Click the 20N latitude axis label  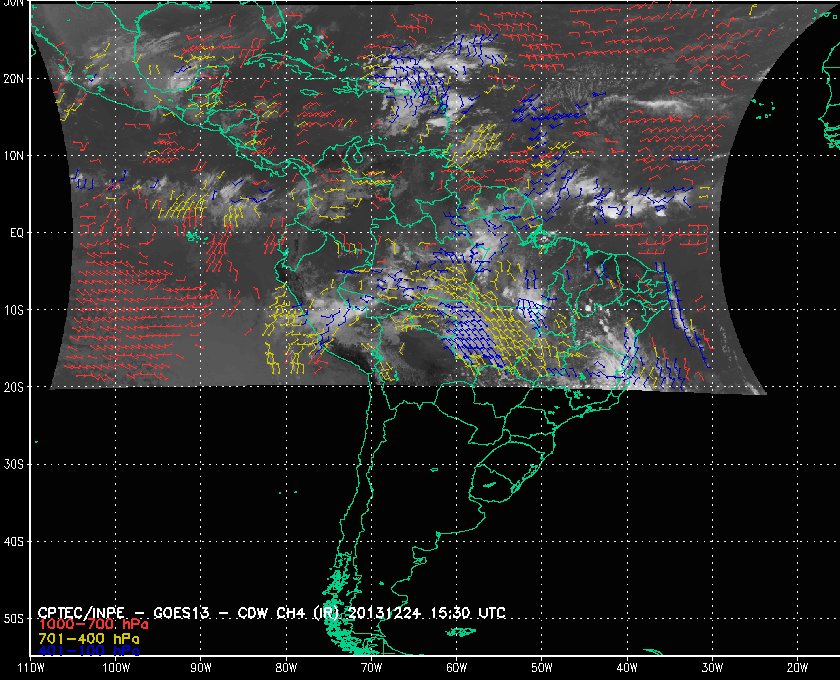coord(13,78)
